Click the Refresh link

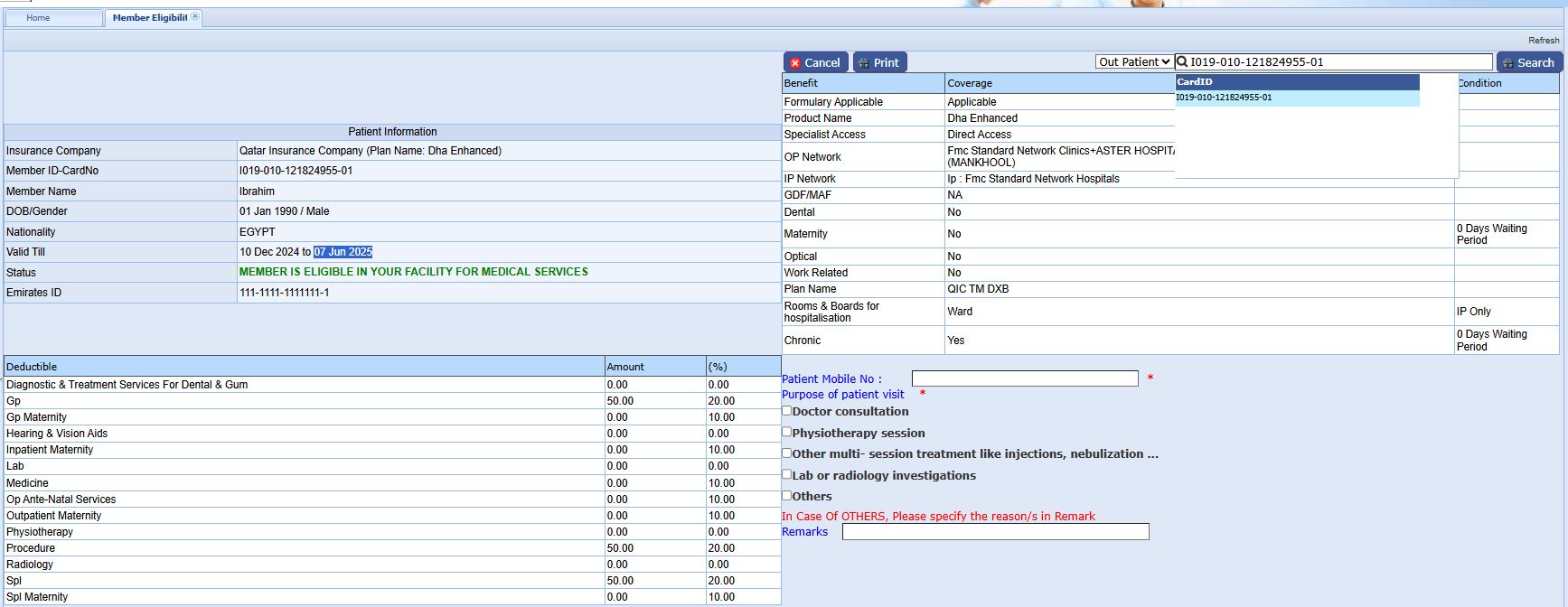[x=1543, y=40]
